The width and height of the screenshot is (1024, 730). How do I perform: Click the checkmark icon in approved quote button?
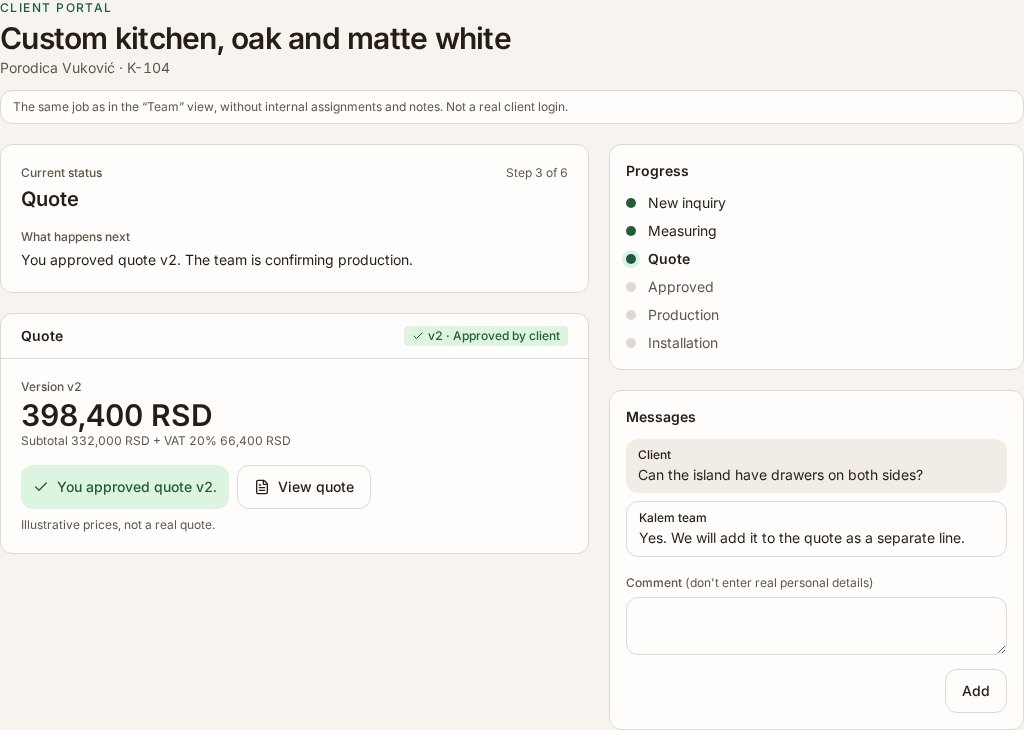(x=41, y=487)
